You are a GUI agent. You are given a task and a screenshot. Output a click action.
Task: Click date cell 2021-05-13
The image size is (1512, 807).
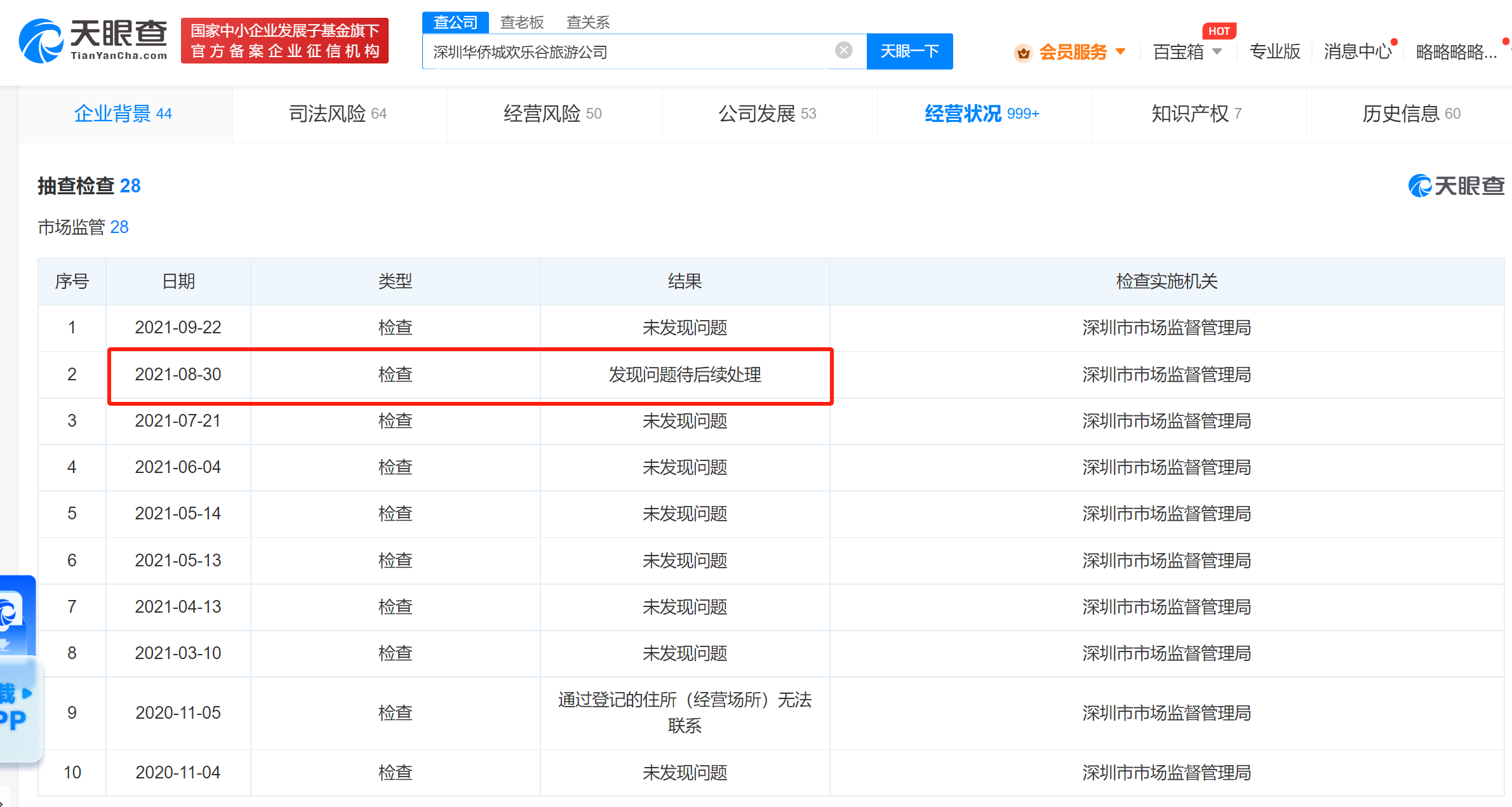click(x=178, y=561)
